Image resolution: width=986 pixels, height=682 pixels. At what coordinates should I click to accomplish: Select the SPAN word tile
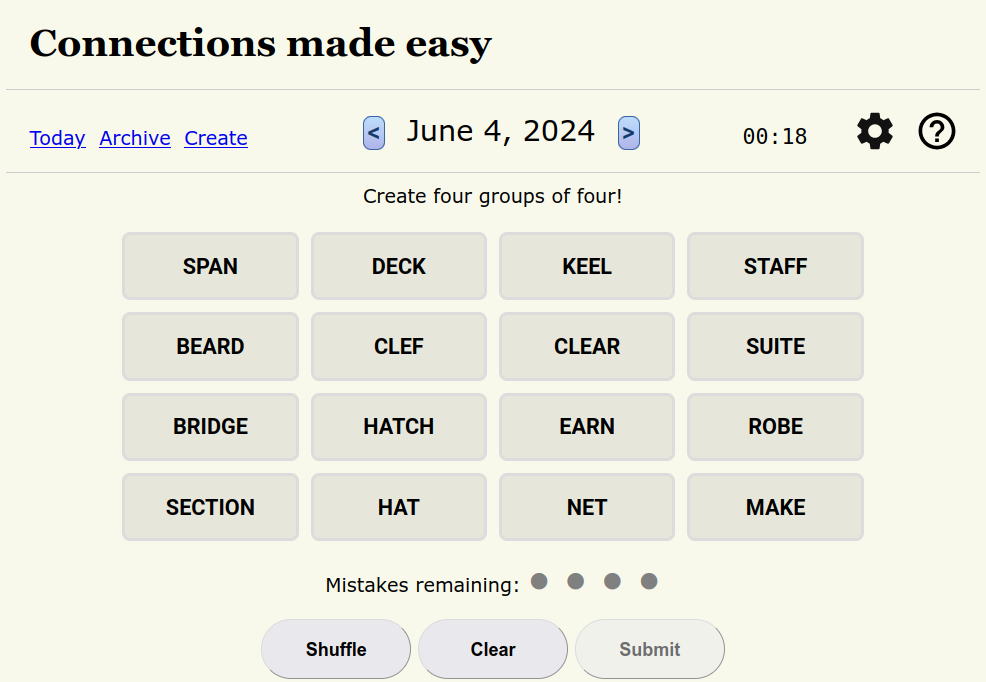point(210,266)
